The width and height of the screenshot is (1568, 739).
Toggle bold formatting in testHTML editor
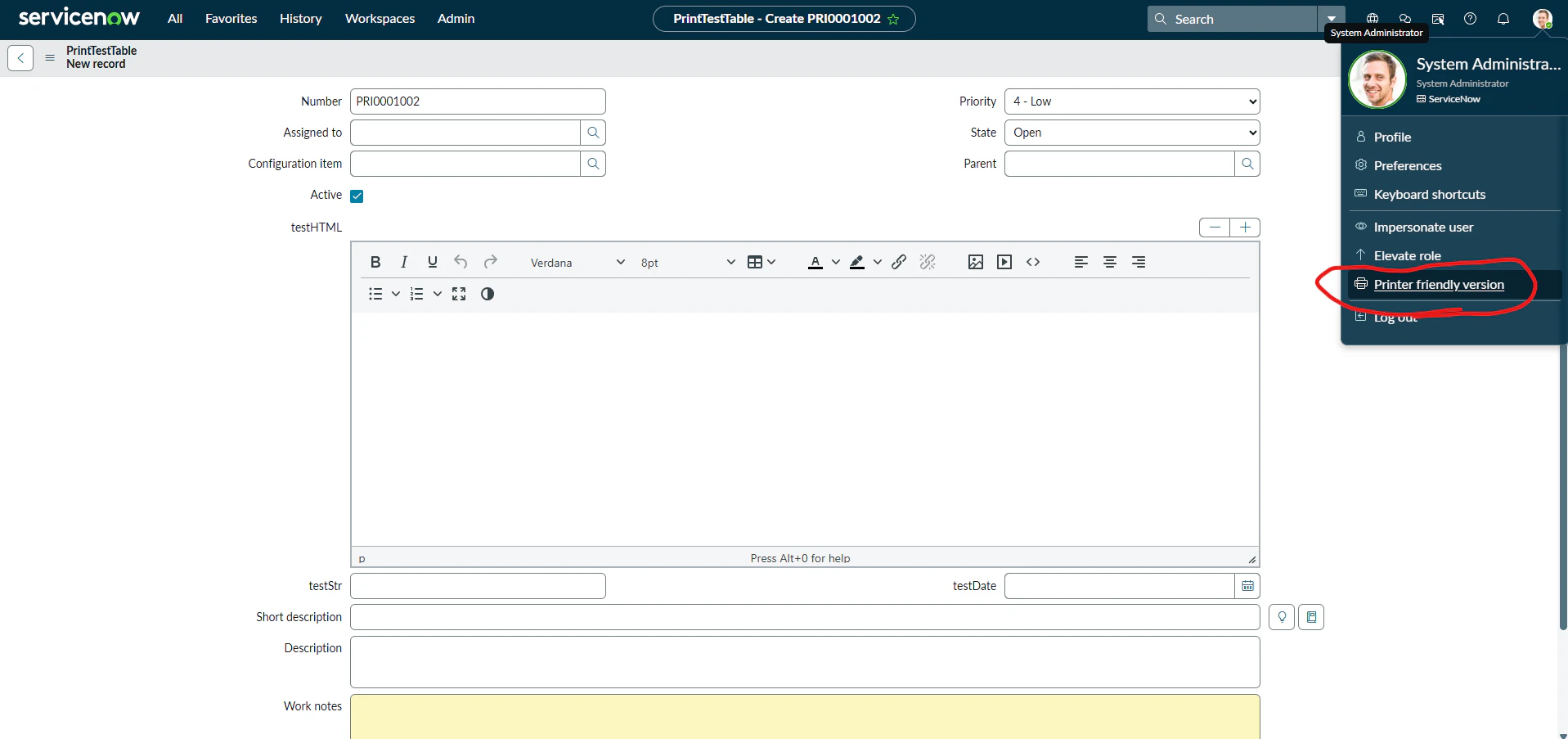point(375,262)
